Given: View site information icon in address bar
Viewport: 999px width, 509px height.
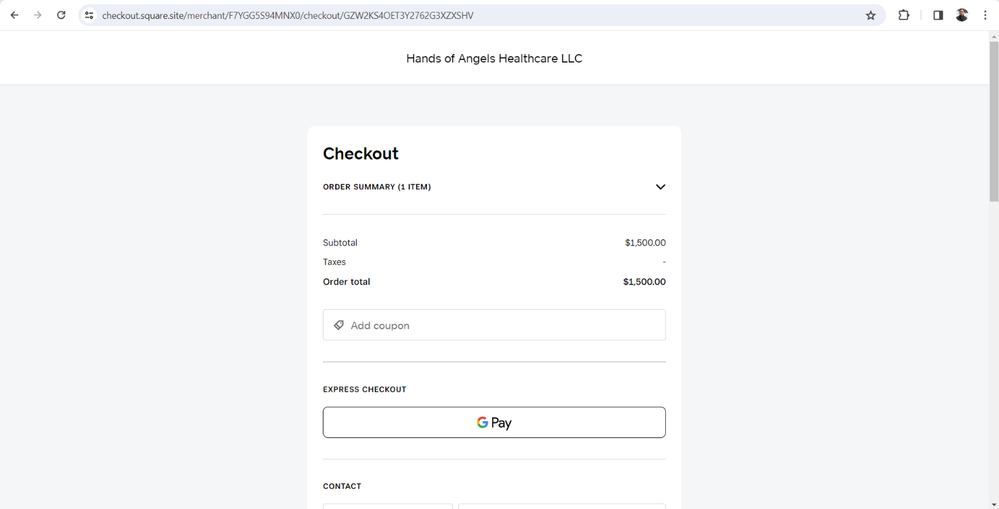Looking at the screenshot, I should [x=89, y=15].
